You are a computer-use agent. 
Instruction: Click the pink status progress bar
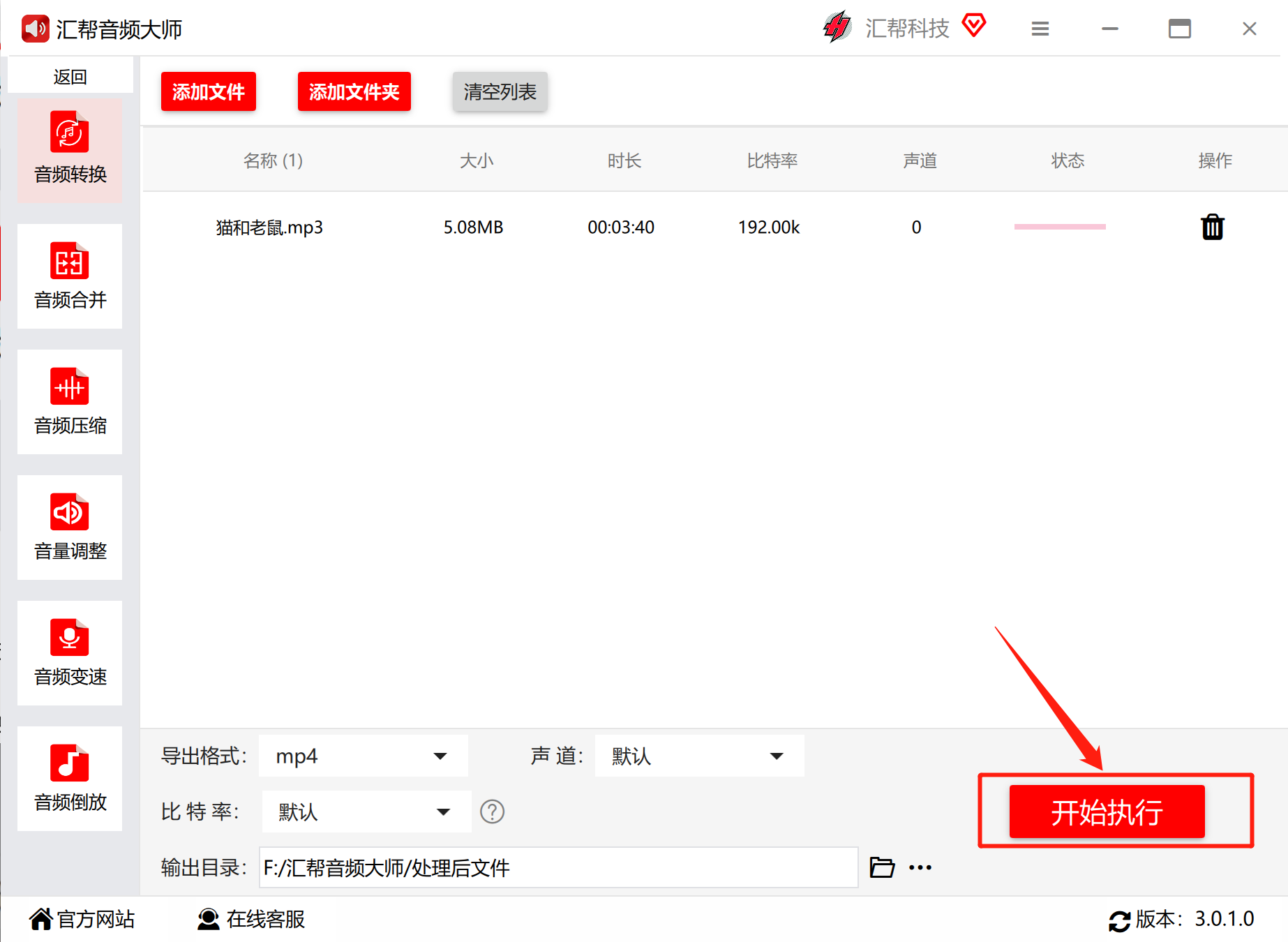1060,227
